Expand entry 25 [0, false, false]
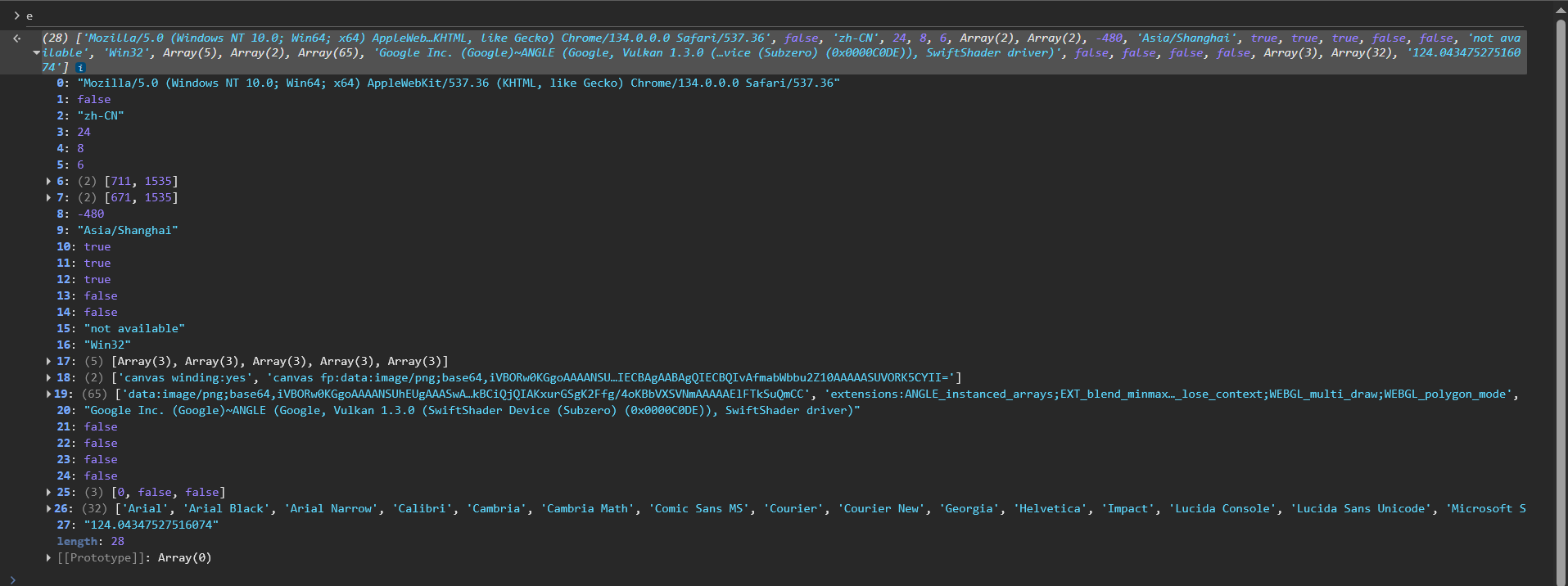Image resolution: width=1568 pixels, height=586 pixels. pos(49,492)
